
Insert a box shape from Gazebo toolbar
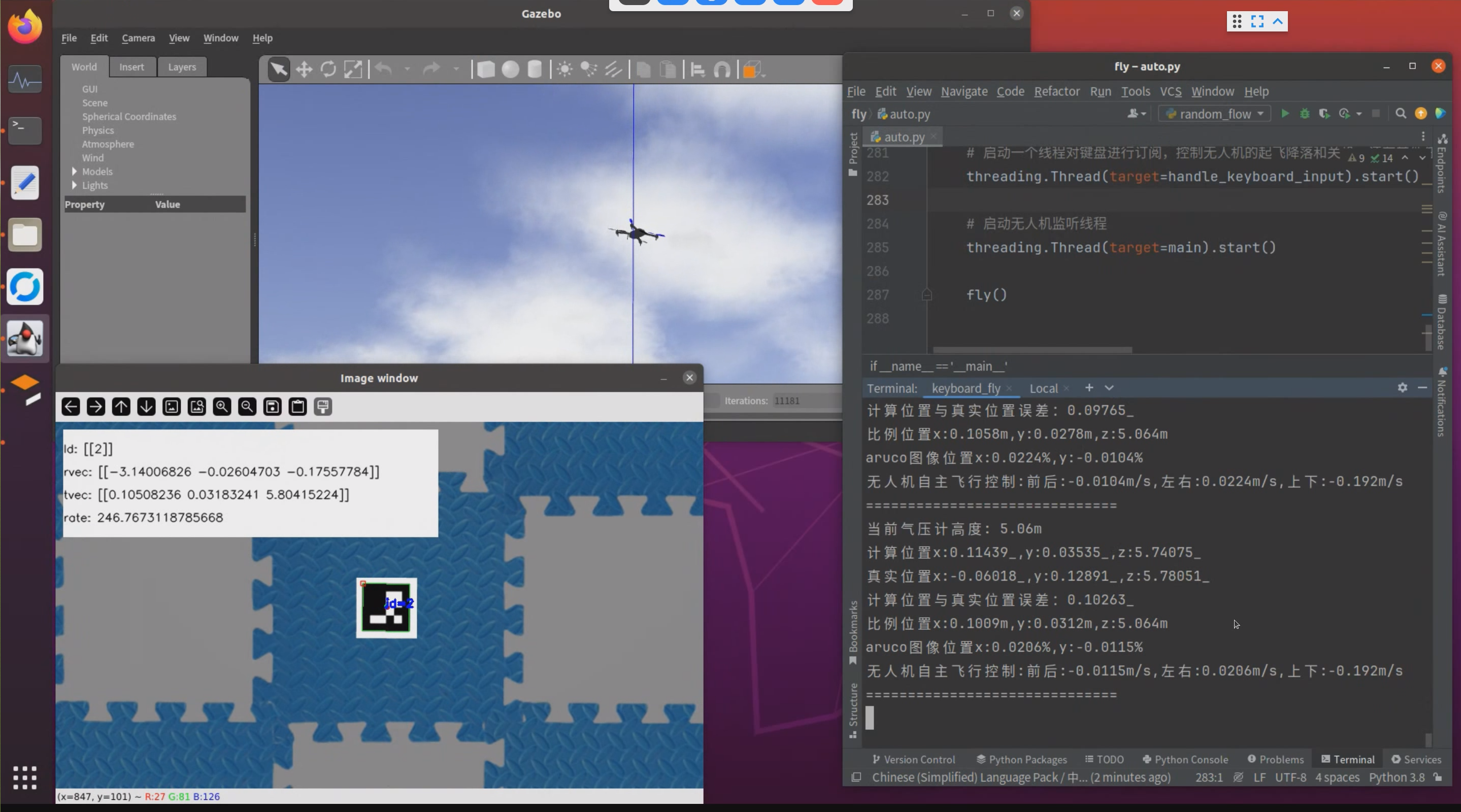pos(485,70)
